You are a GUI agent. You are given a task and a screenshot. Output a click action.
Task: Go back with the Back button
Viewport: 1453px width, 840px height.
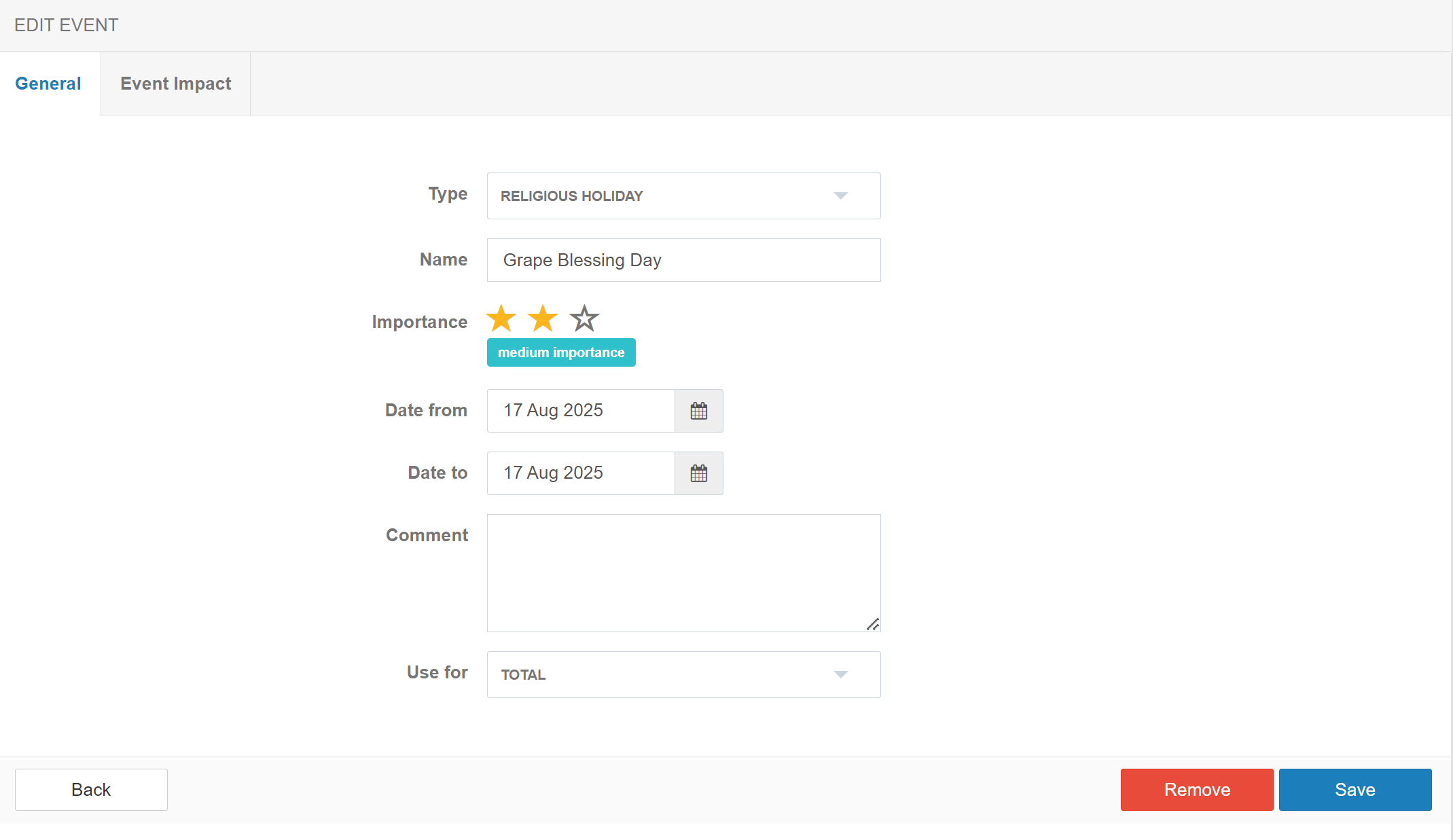click(x=91, y=790)
